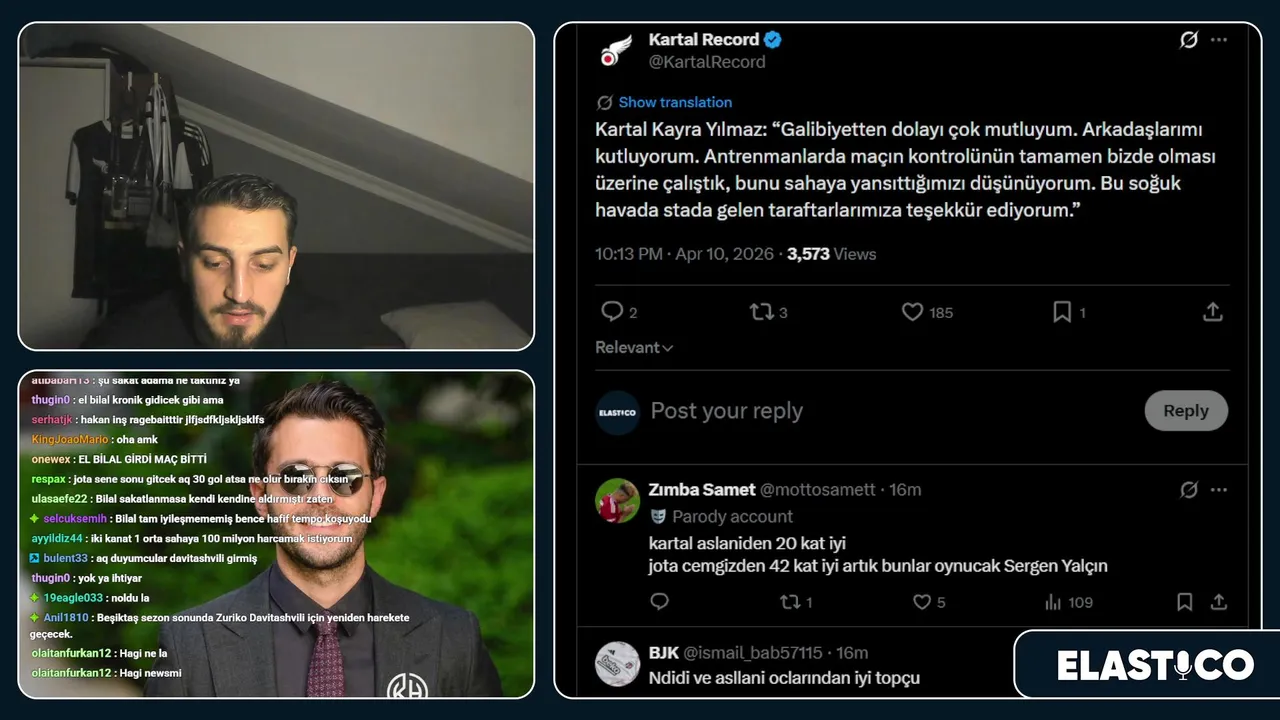Viewport: 1280px width, 720px height.
Task: Click the Kartal Record profile avatar
Action: [x=617, y=50]
